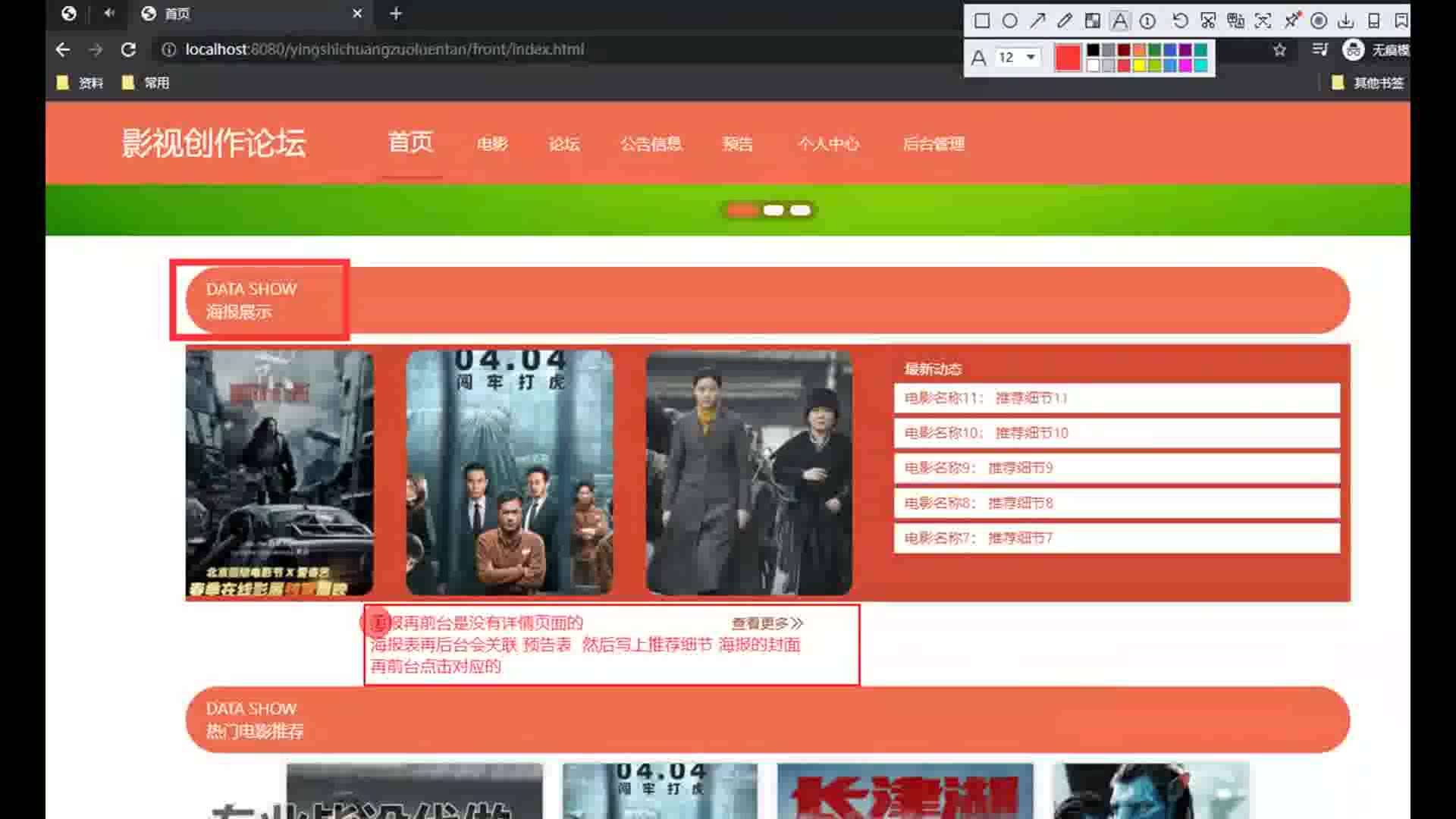Choose the arrow annotation tool
Image resolution: width=1456 pixels, height=819 pixels.
[1037, 20]
